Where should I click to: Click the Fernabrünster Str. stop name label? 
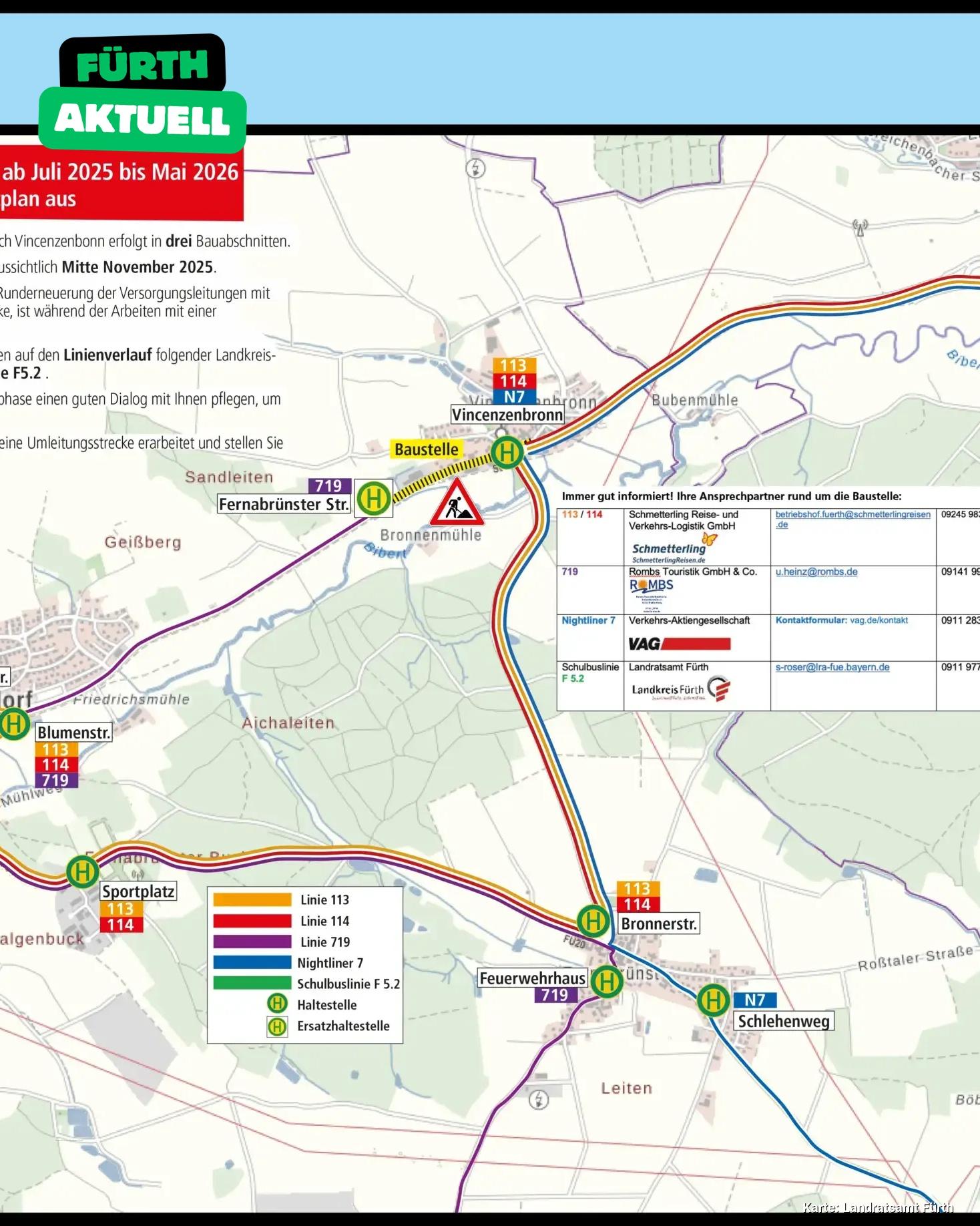(x=284, y=504)
